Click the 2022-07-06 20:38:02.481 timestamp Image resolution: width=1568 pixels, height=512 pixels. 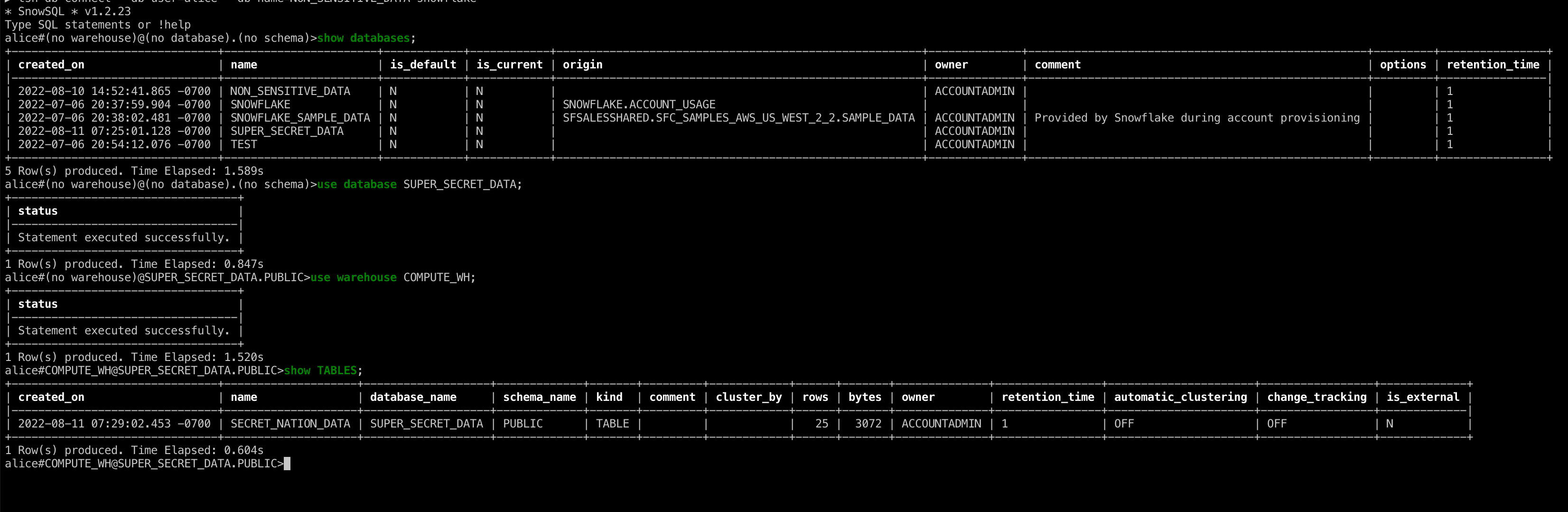[114, 118]
